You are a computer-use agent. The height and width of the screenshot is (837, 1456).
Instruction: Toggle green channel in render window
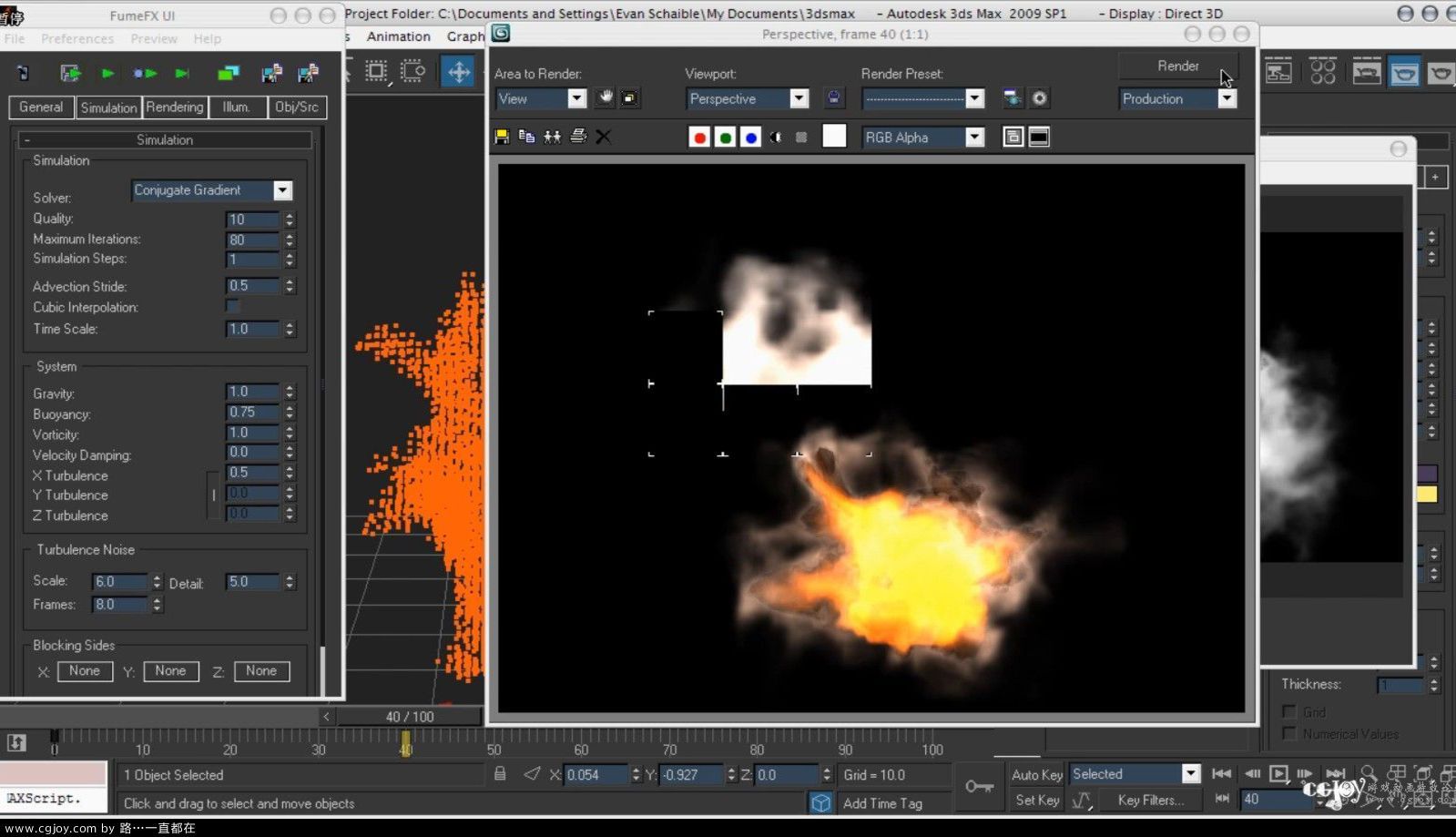tap(725, 138)
